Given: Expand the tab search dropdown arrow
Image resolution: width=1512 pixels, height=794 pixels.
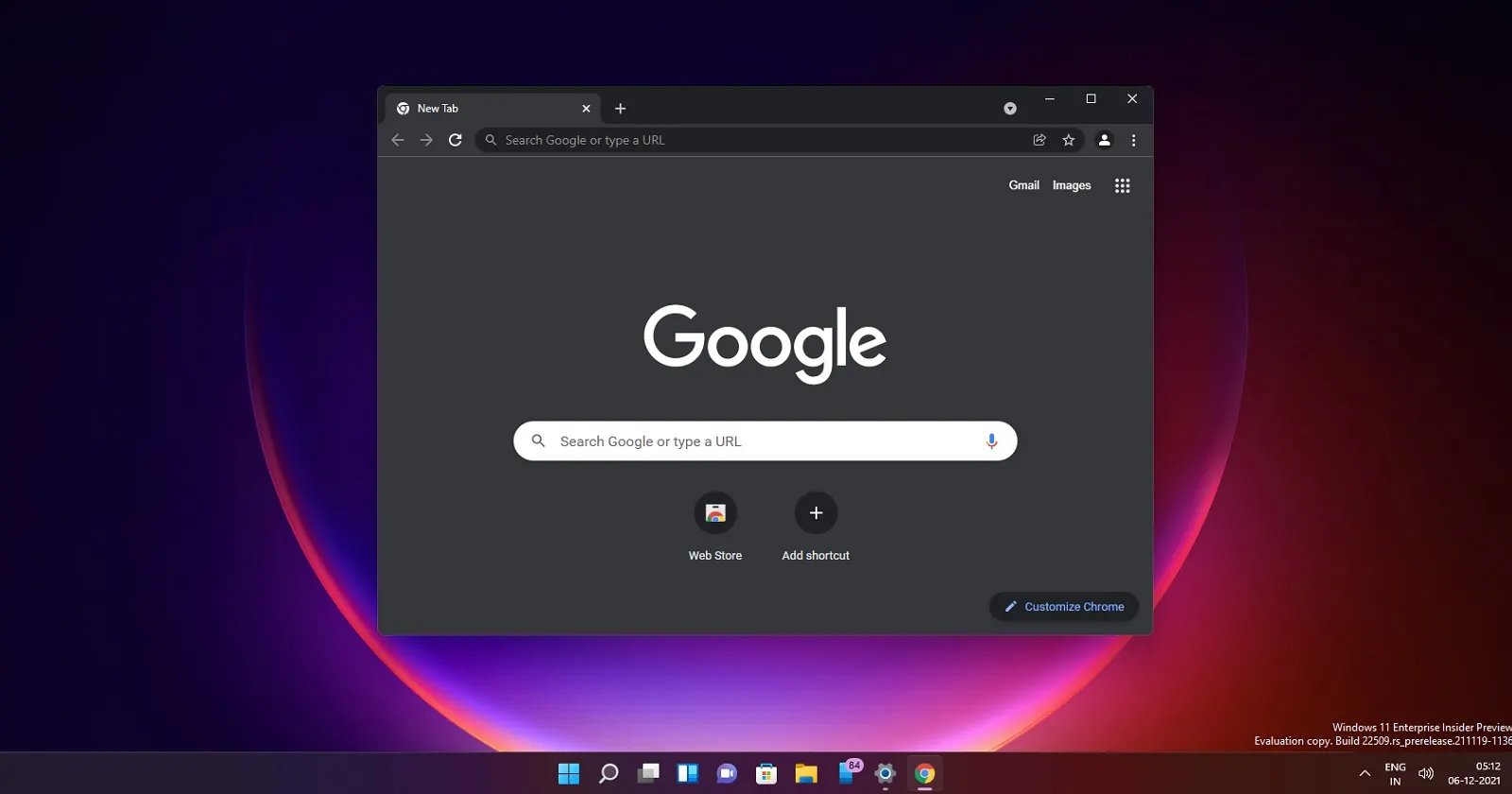Looking at the screenshot, I should point(1010,109).
